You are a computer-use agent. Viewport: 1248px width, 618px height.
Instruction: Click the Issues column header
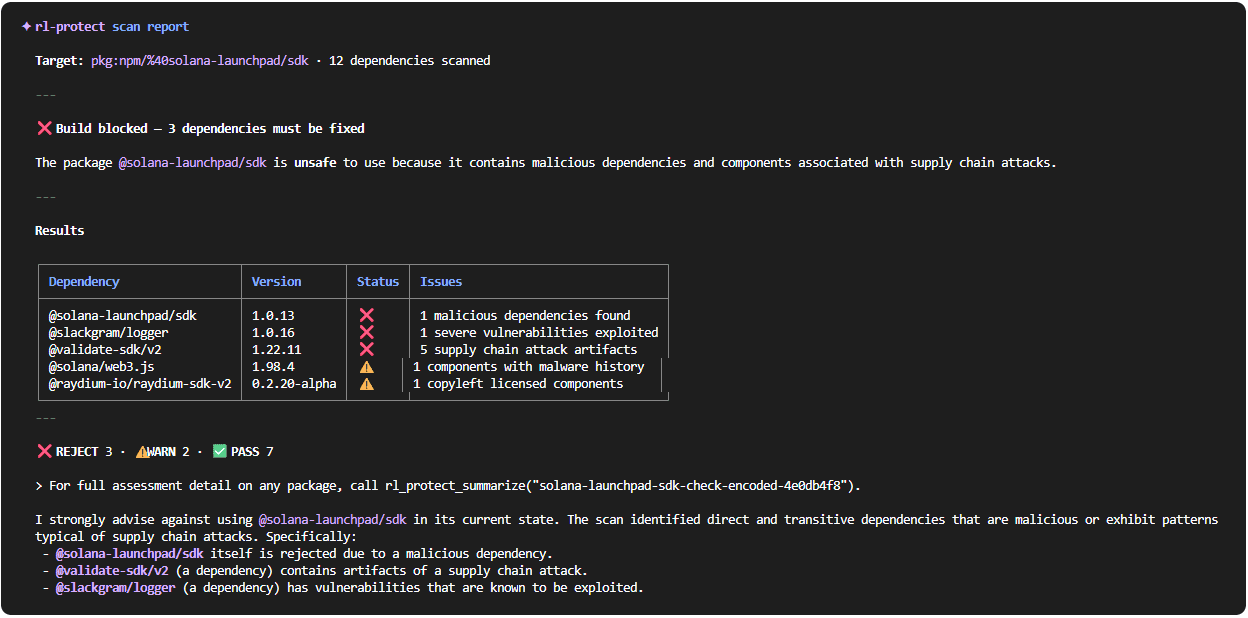pyautogui.click(x=441, y=281)
